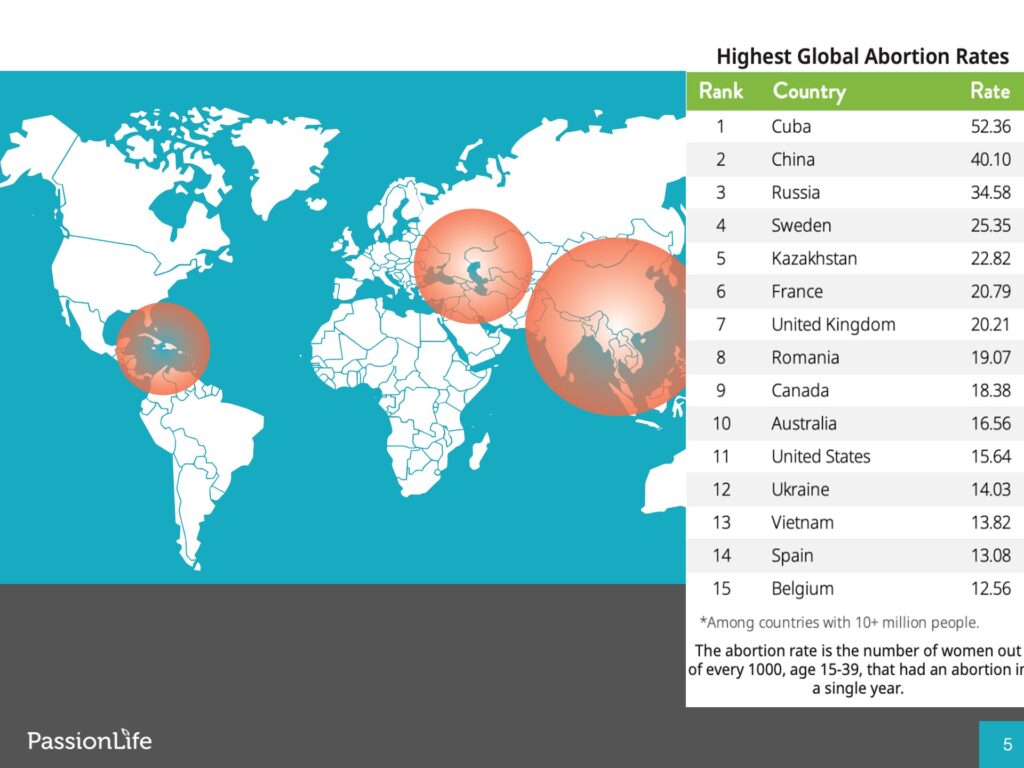Select the Romania country name

[805, 357]
